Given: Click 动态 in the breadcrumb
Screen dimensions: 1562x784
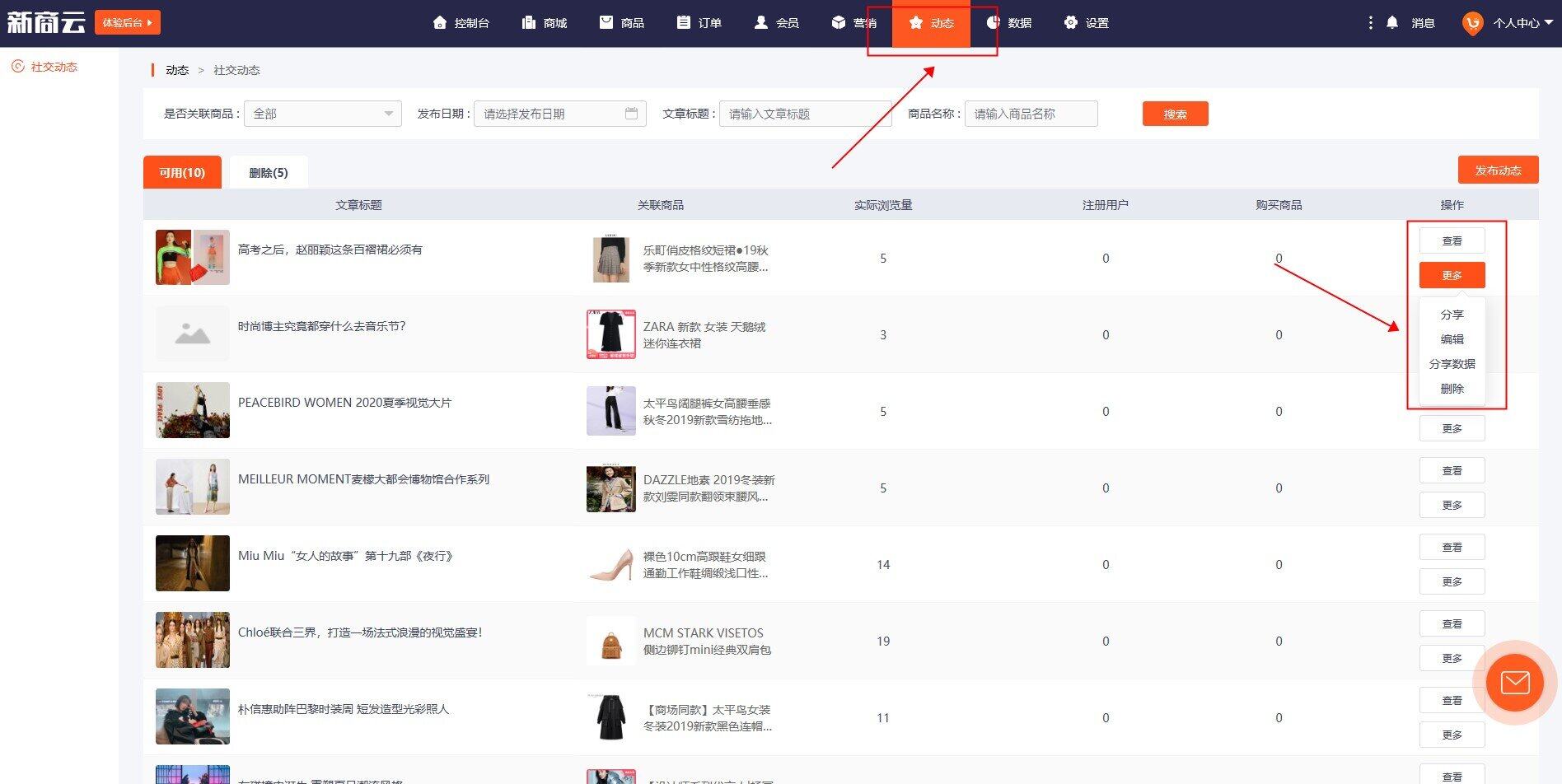Looking at the screenshot, I should (177, 70).
